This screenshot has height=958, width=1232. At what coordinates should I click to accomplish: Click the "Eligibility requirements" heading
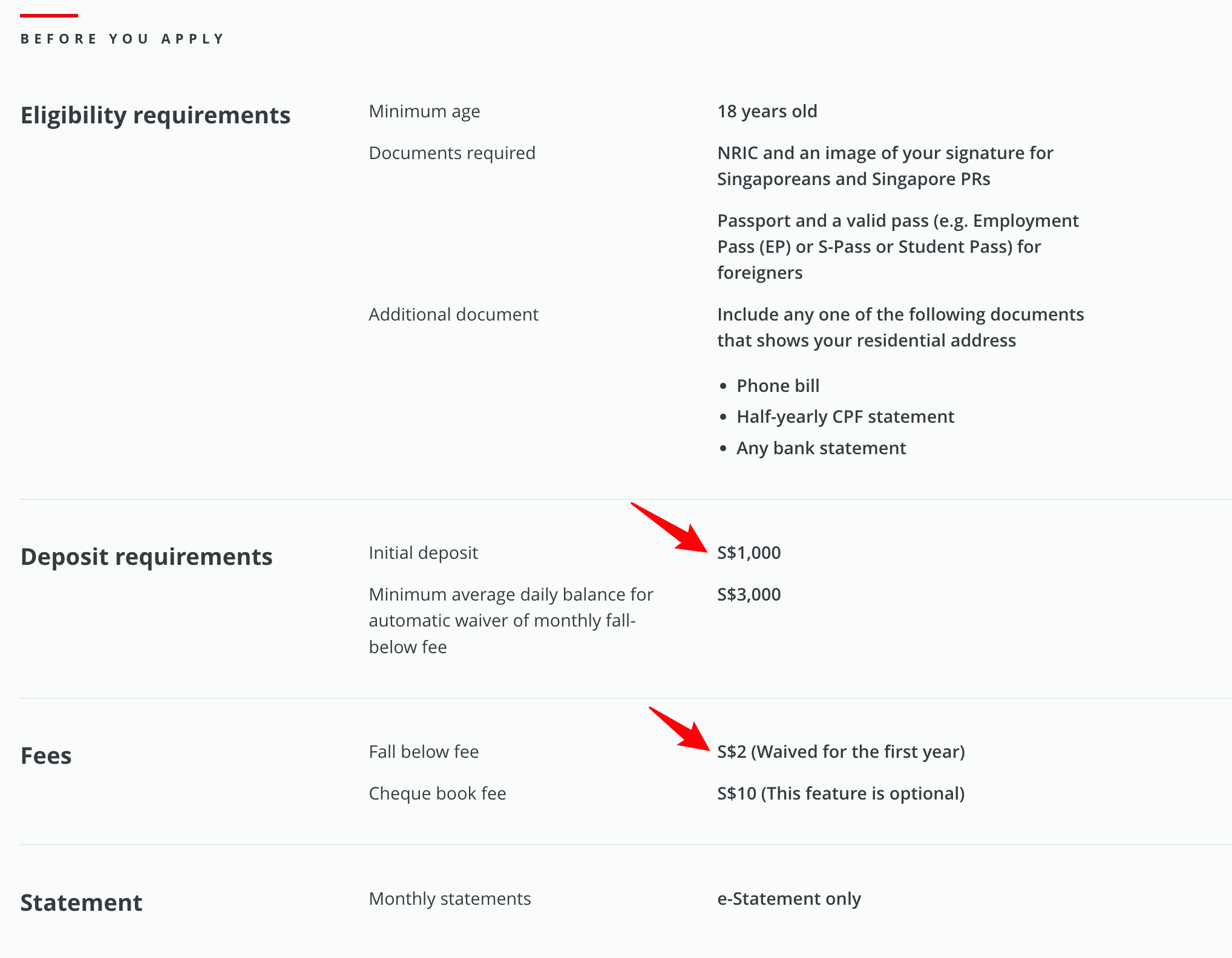[156, 116]
